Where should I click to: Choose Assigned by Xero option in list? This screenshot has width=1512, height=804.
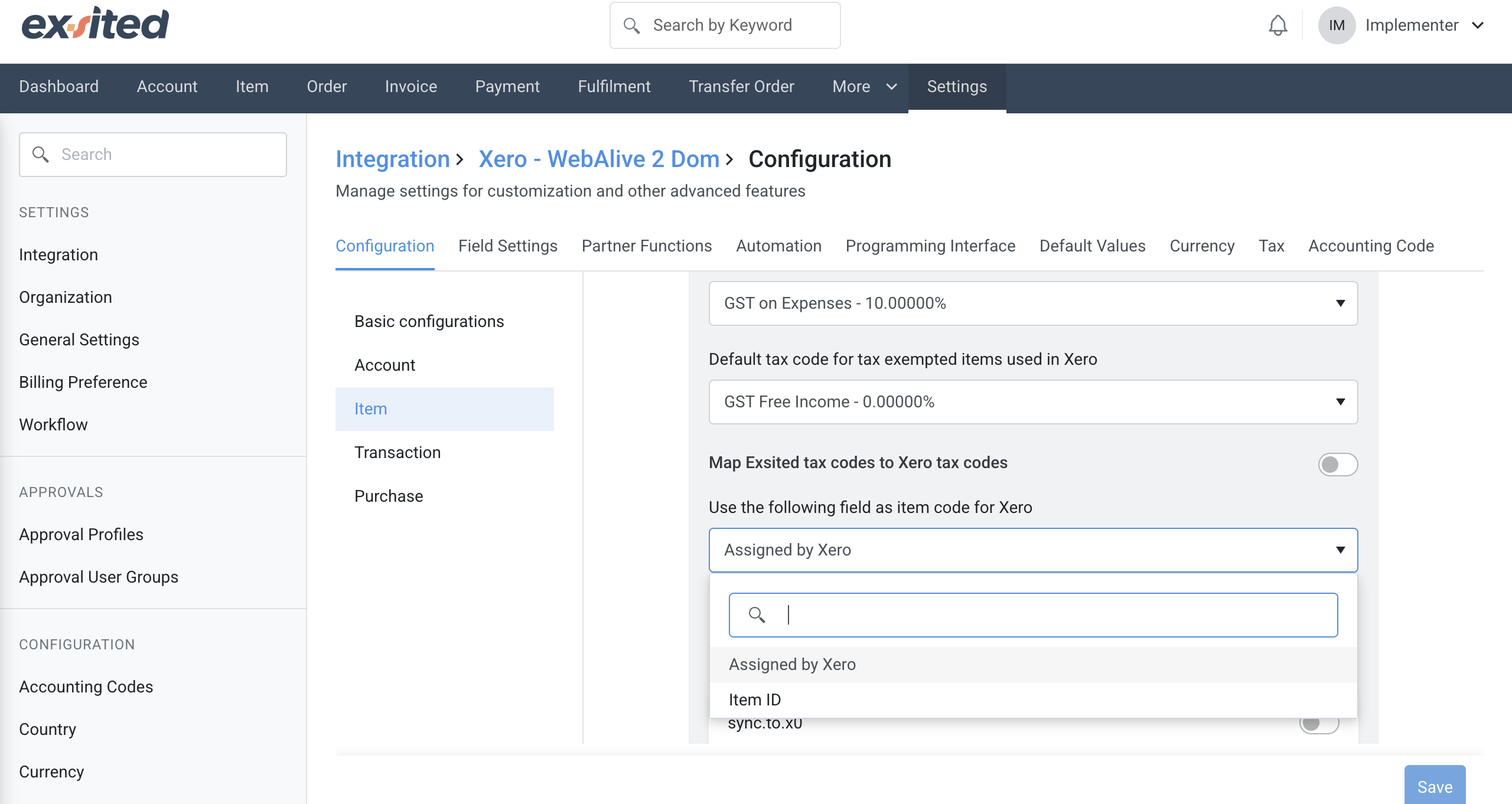(x=1033, y=665)
